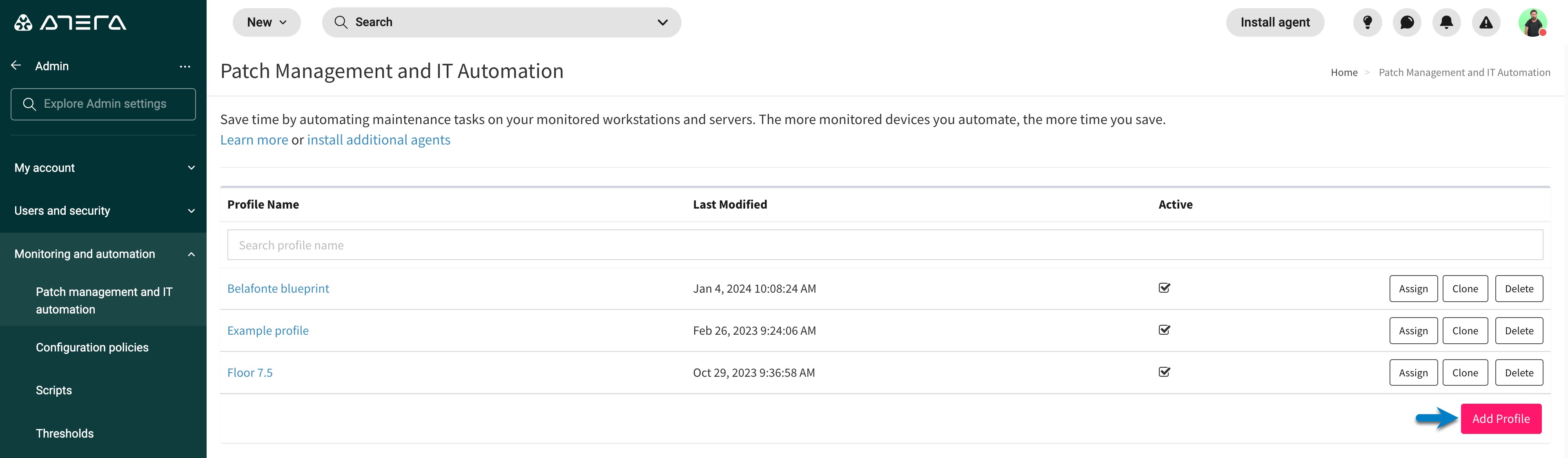
Task: Open the user profile avatar
Action: click(x=1532, y=22)
